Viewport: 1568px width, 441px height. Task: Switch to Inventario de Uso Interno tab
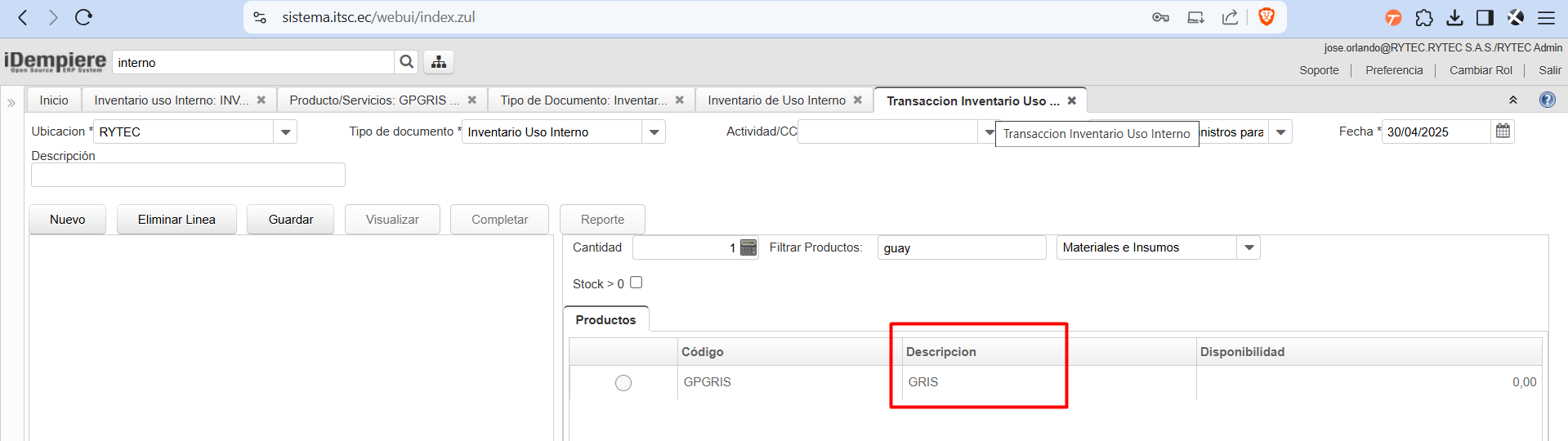[776, 100]
